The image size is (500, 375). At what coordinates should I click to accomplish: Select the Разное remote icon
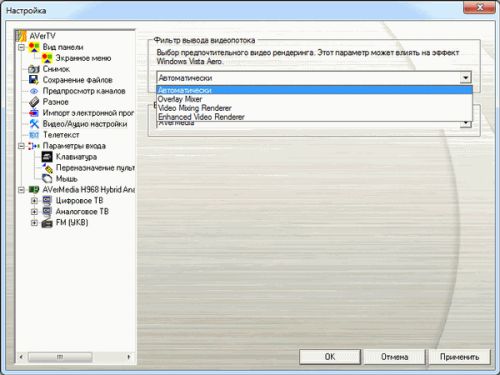tap(34, 102)
